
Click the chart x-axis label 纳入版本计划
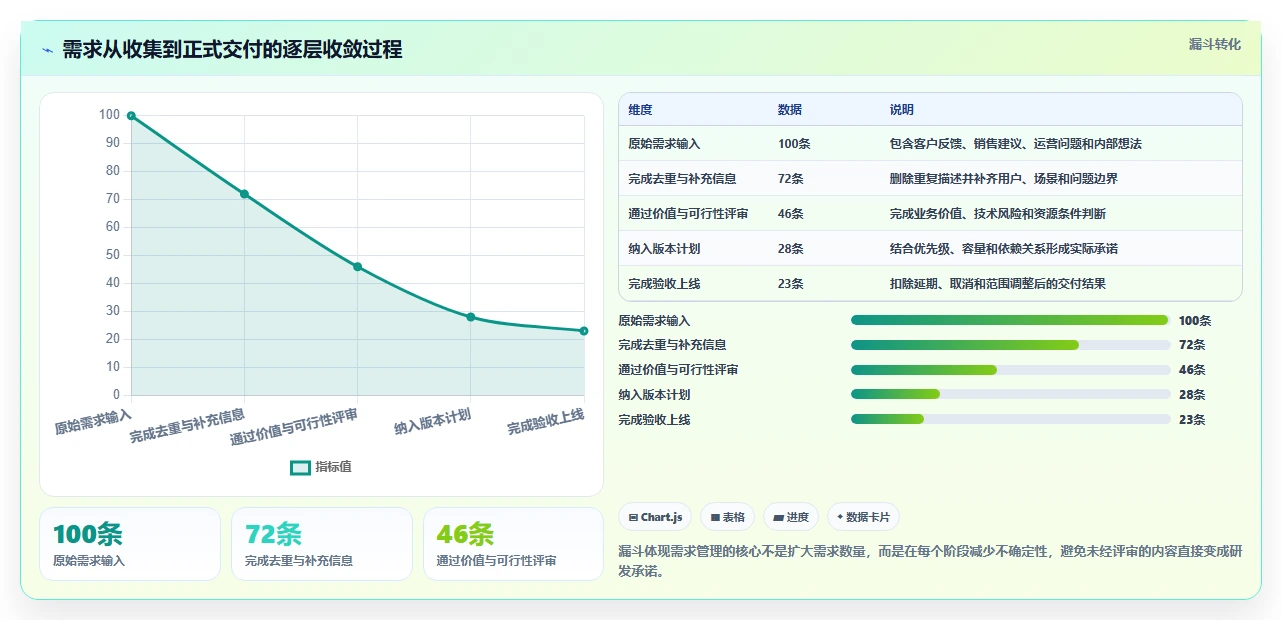(433, 420)
